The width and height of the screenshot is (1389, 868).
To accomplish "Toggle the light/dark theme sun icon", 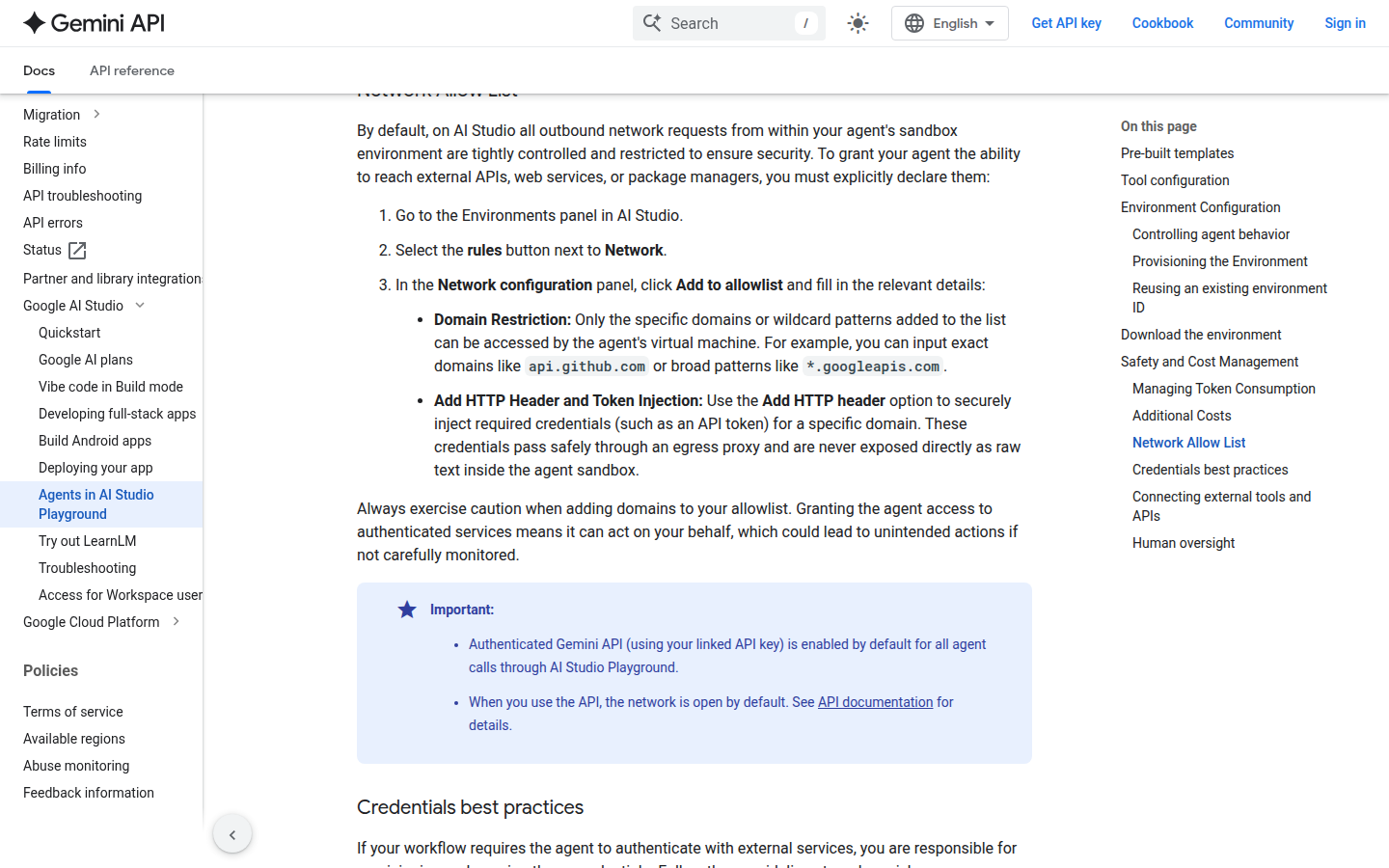I will [x=858, y=23].
